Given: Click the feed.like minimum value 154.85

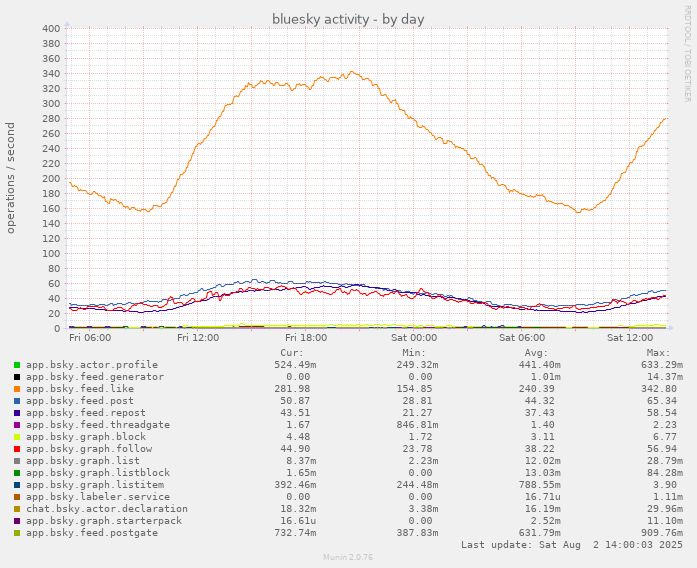Looking at the screenshot, I should point(414,389).
